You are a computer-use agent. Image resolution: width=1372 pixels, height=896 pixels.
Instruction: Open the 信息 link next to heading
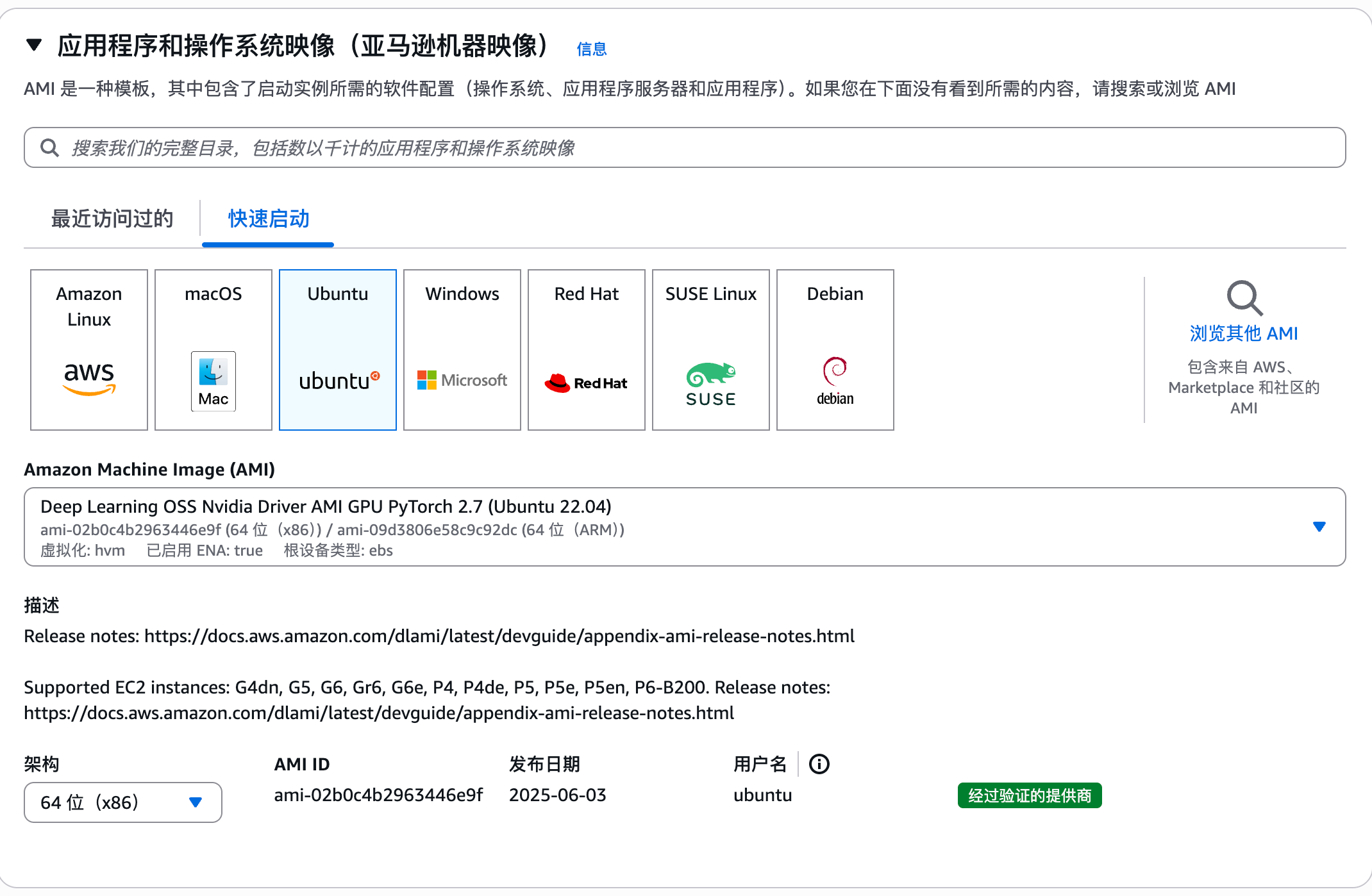pos(591,49)
